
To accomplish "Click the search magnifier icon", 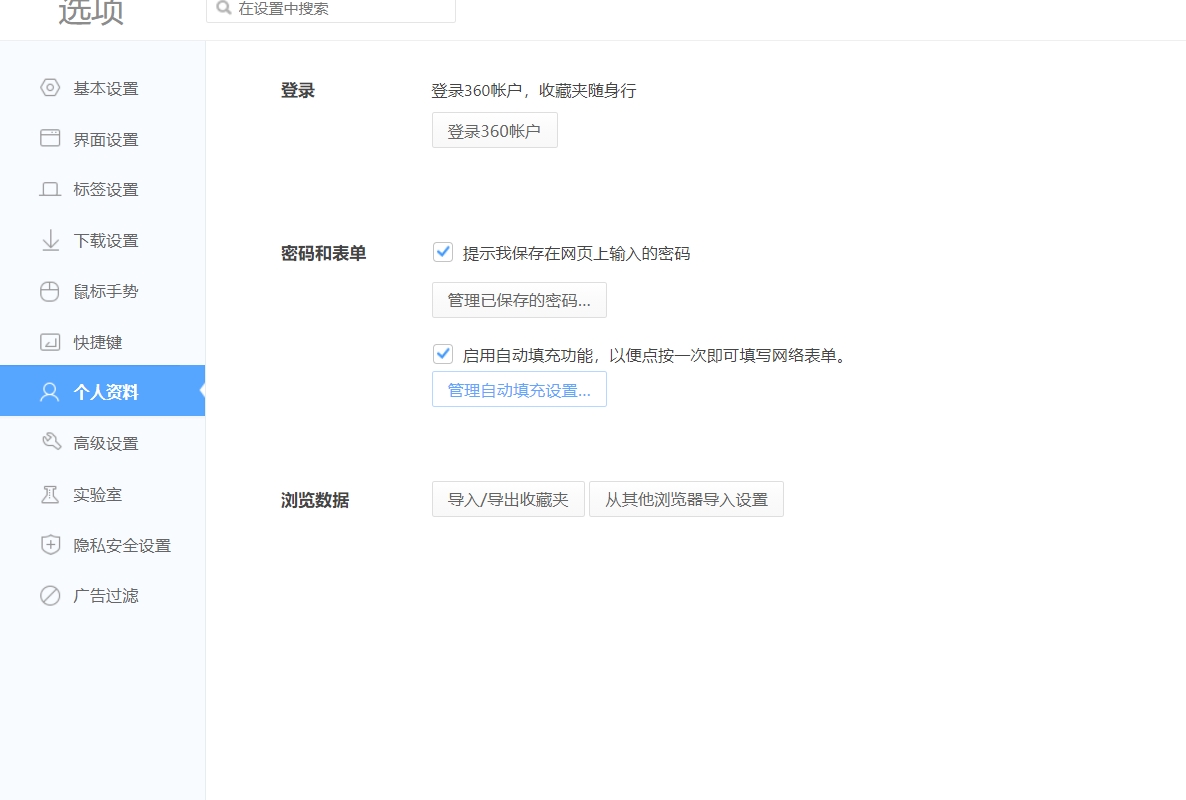I will point(223,8).
